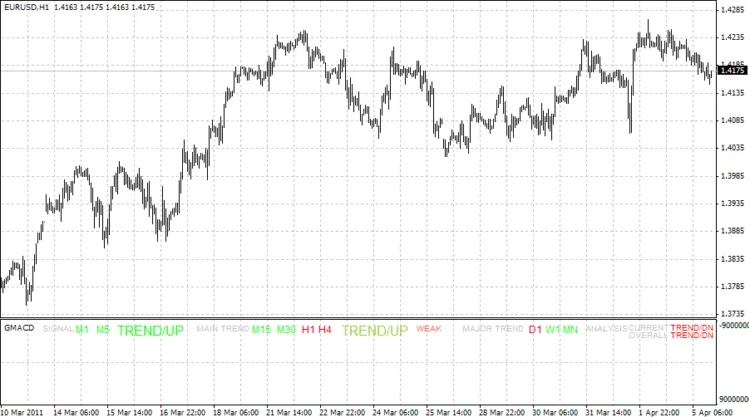Click the 1.4085 price axis label
Image resolution: width=749 pixels, height=417 pixels.
pos(732,120)
